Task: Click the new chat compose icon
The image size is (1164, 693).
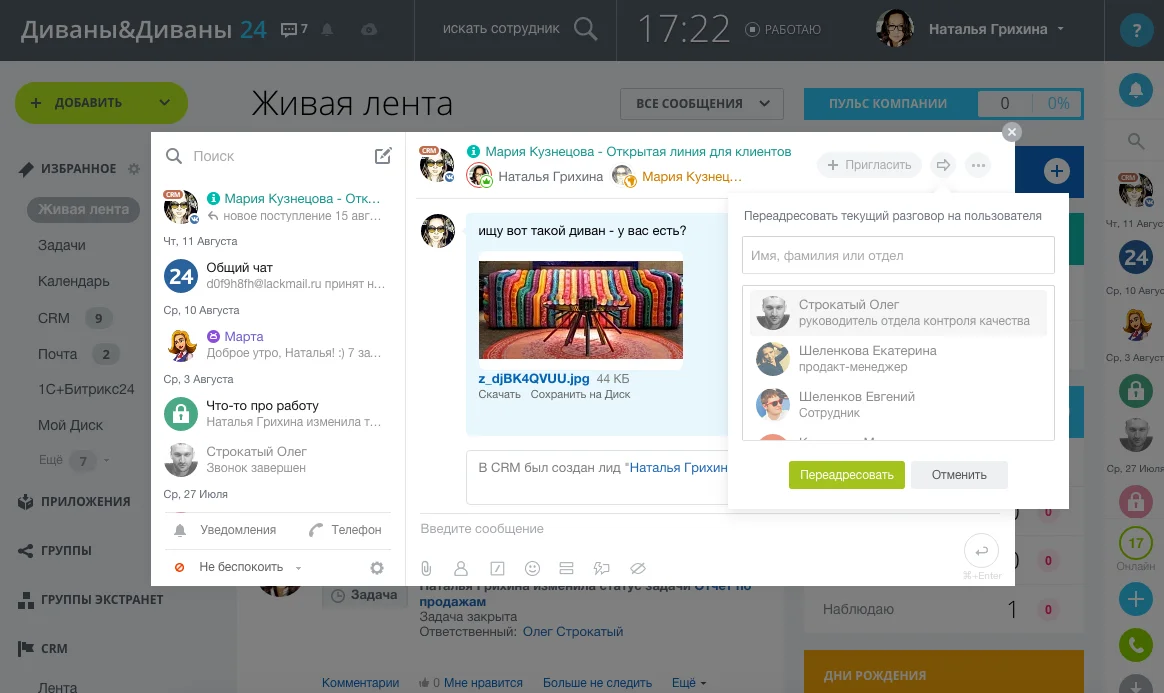Action: [x=383, y=156]
